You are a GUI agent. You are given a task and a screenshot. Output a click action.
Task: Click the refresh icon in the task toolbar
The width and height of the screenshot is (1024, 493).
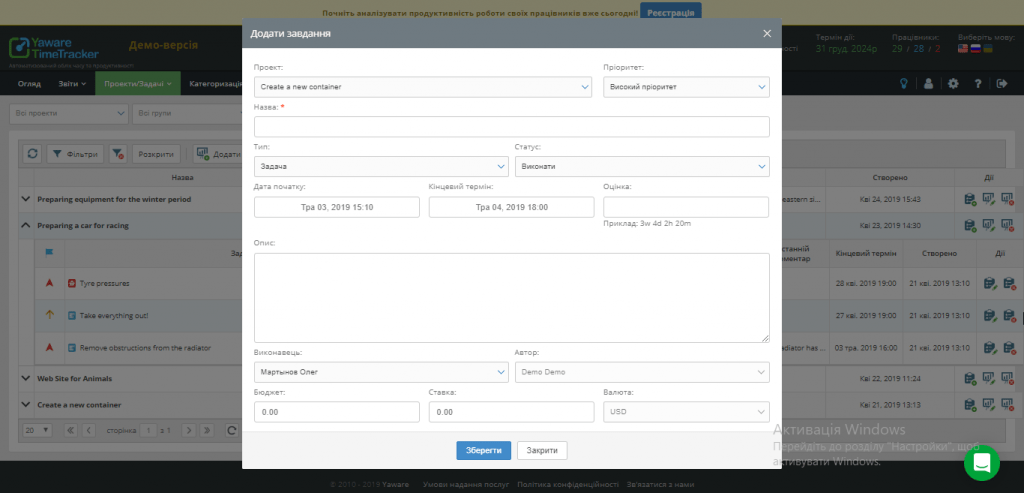click(x=32, y=154)
